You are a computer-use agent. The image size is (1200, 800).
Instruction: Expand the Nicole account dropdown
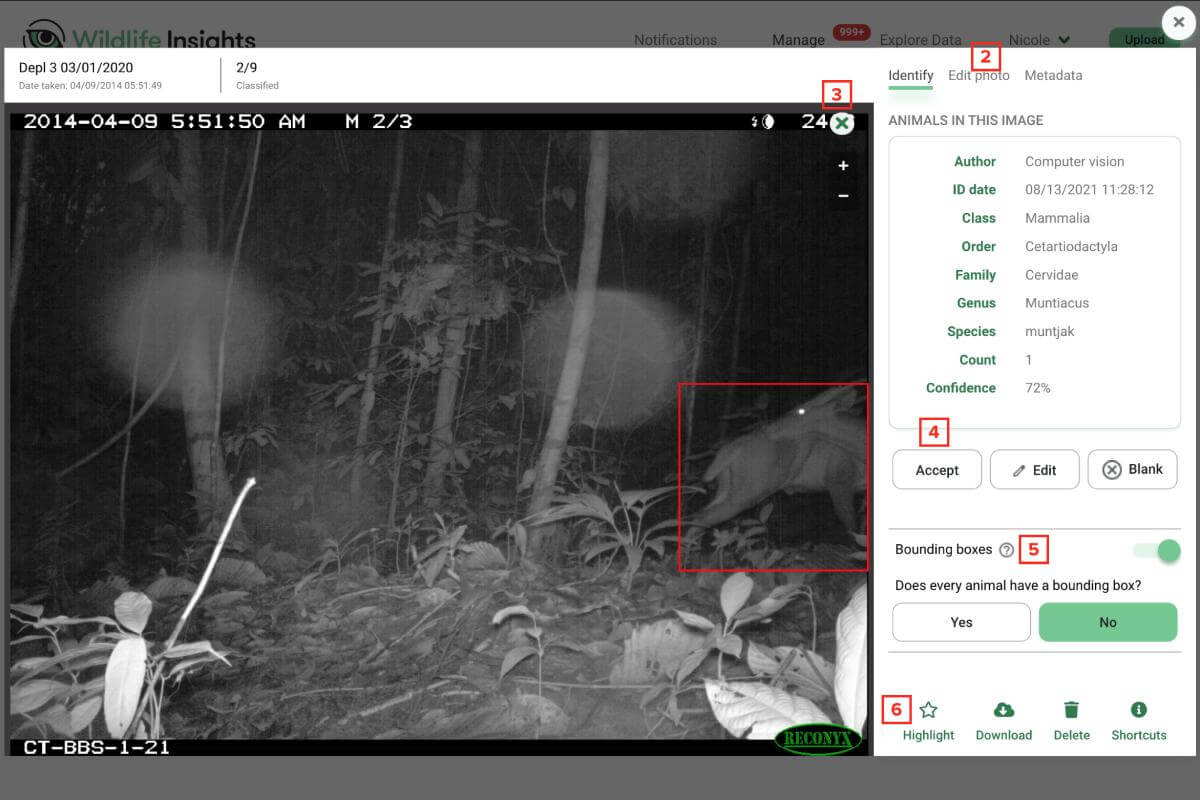pos(1039,40)
